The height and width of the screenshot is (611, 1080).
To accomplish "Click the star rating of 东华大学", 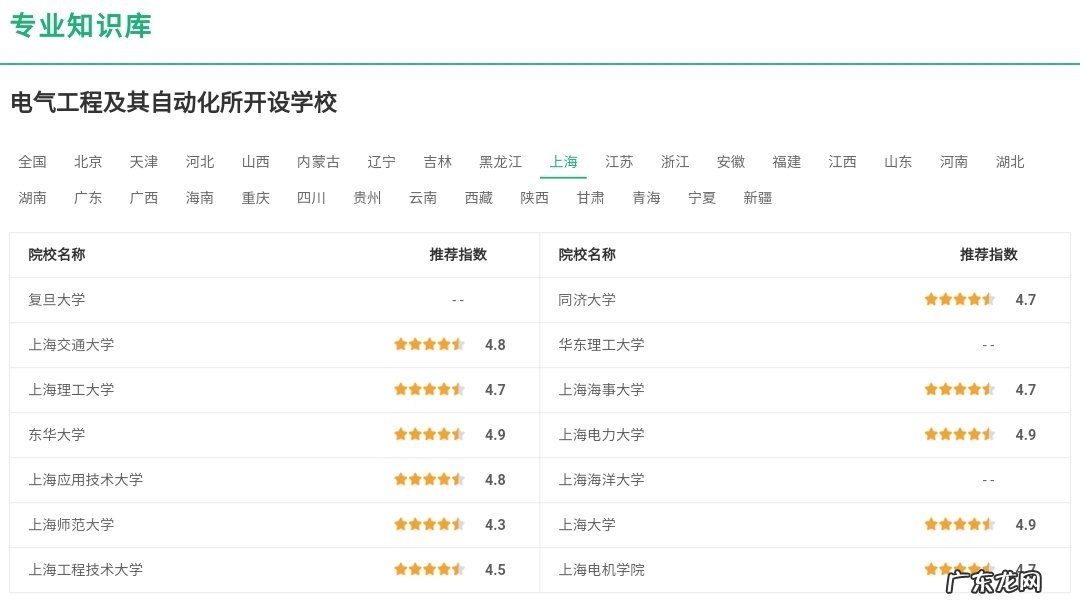I will (430, 434).
